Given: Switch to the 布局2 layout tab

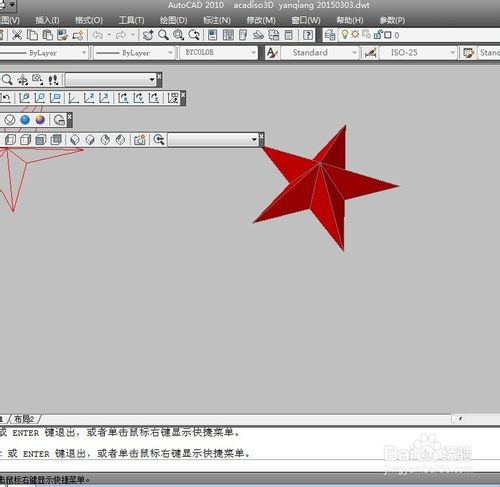Looking at the screenshot, I should pos(24,419).
